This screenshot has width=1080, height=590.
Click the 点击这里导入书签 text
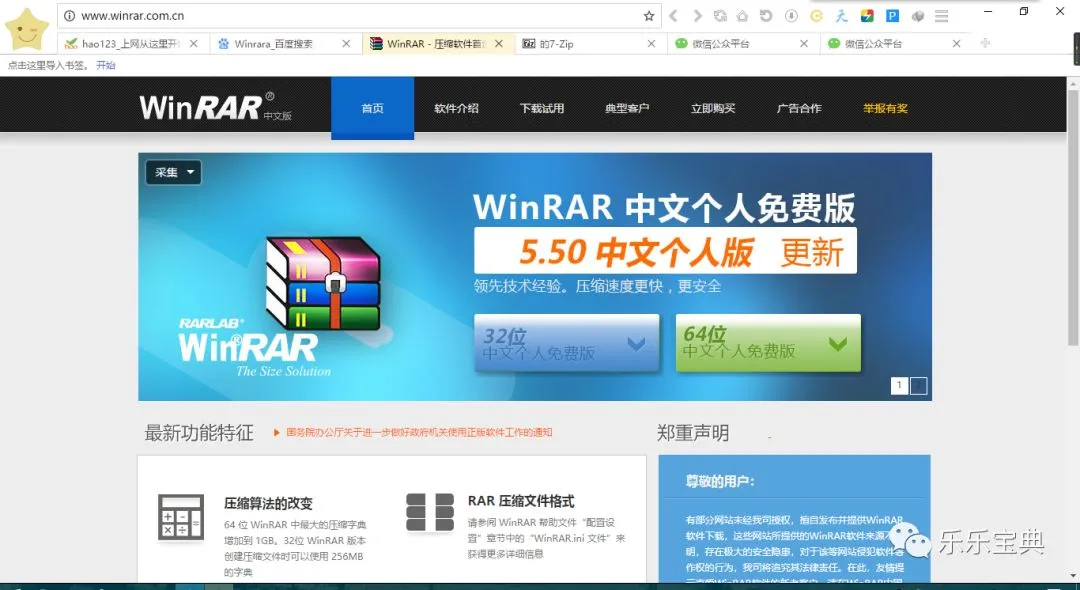pos(48,65)
